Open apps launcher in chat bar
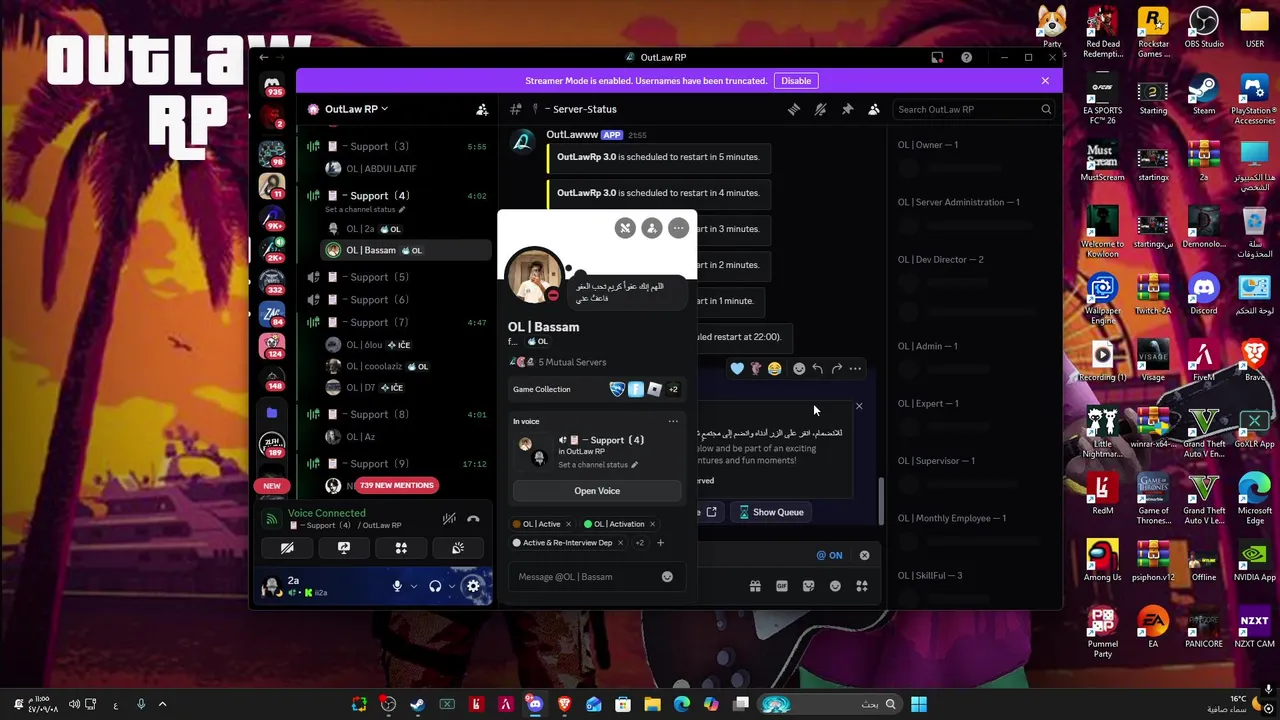 (x=862, y=586)
